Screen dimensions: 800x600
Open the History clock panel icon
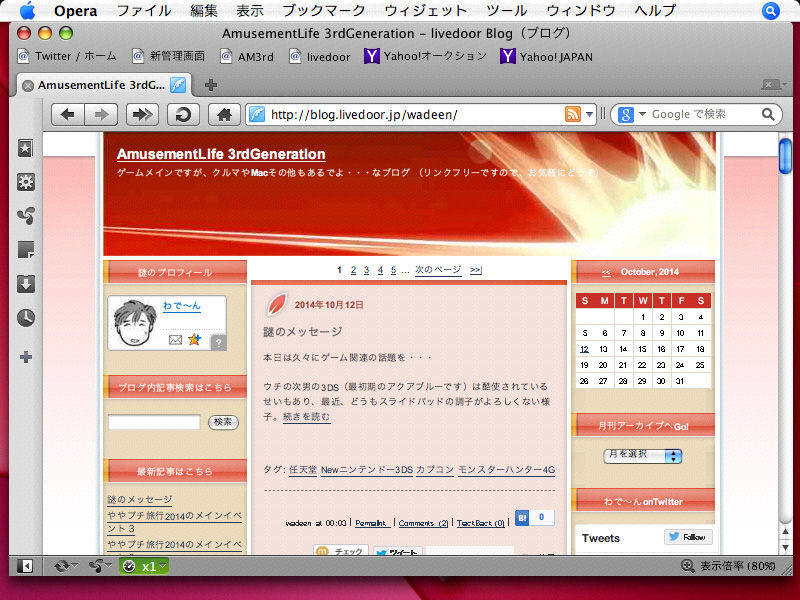(x=26, y=317)
